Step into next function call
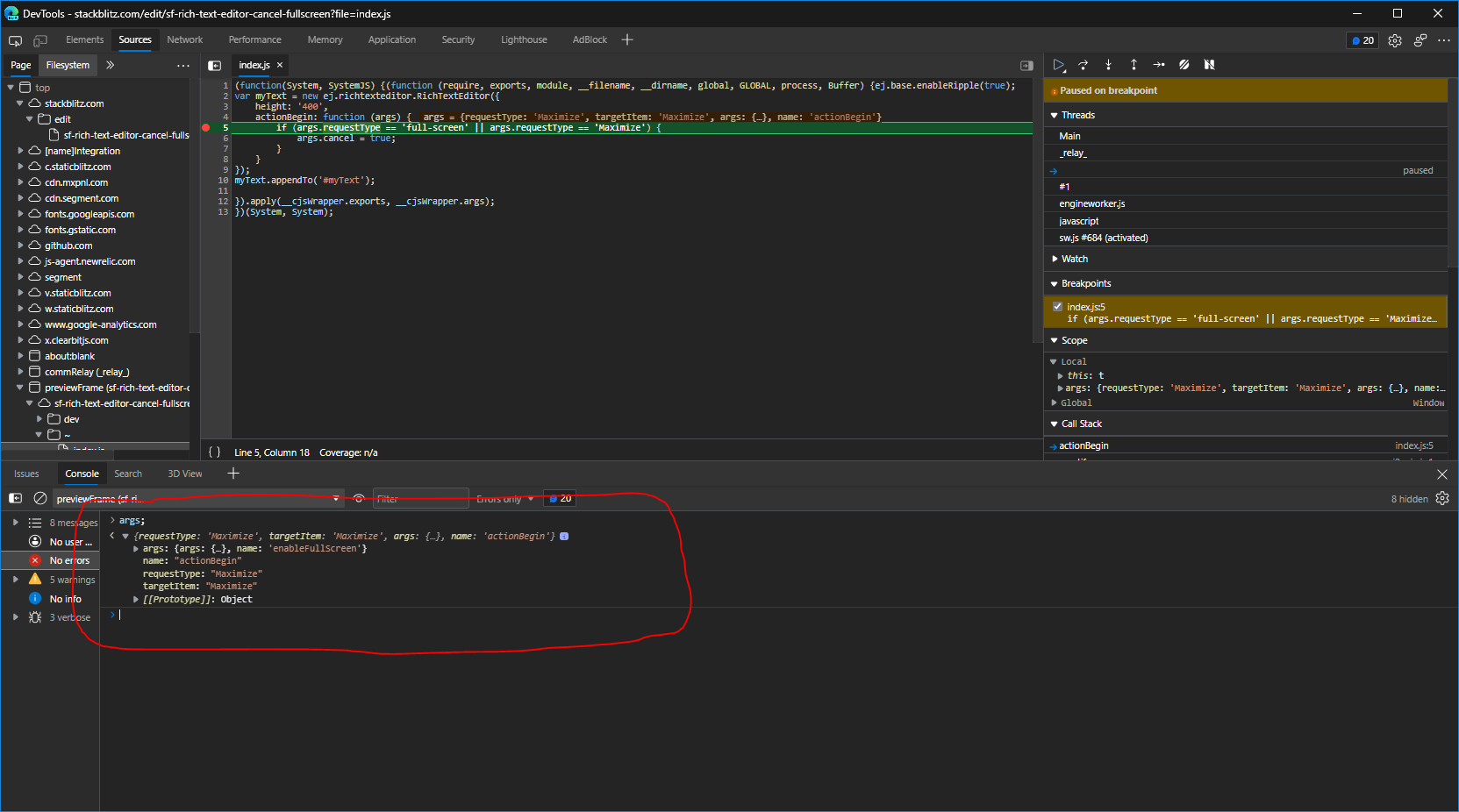 1108,65
